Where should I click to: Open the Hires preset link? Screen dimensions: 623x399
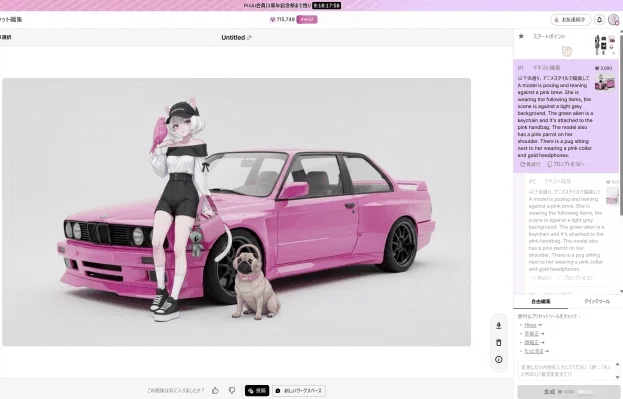[530, 325]
